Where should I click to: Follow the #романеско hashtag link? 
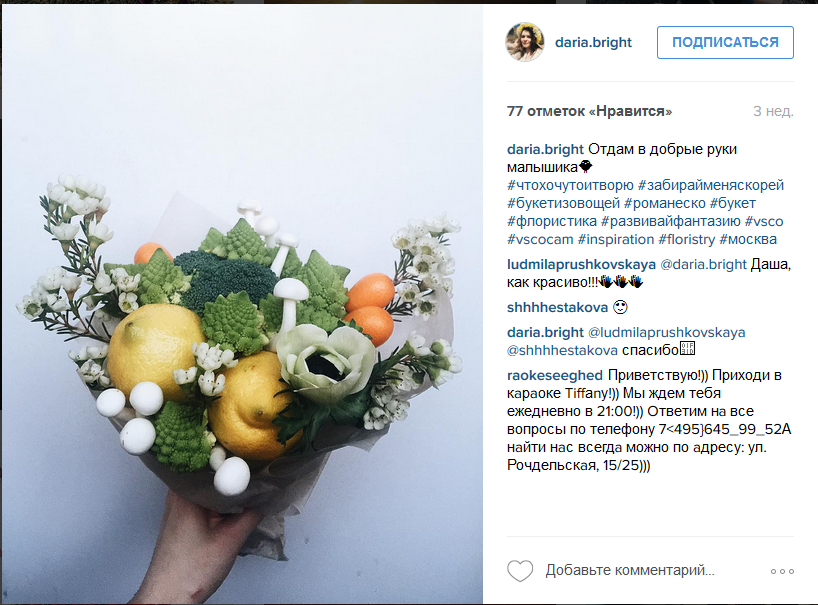click(665, 203)
